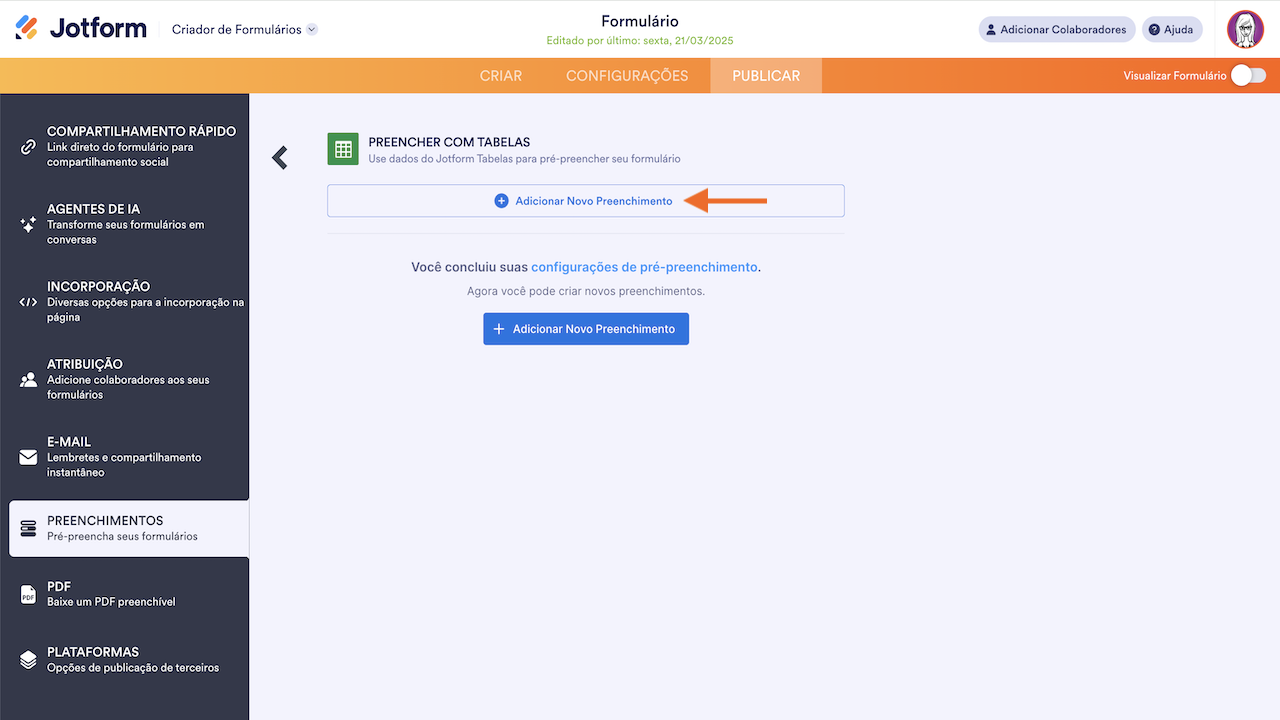Collapse the panel with the back chevron

click(280, 156)
